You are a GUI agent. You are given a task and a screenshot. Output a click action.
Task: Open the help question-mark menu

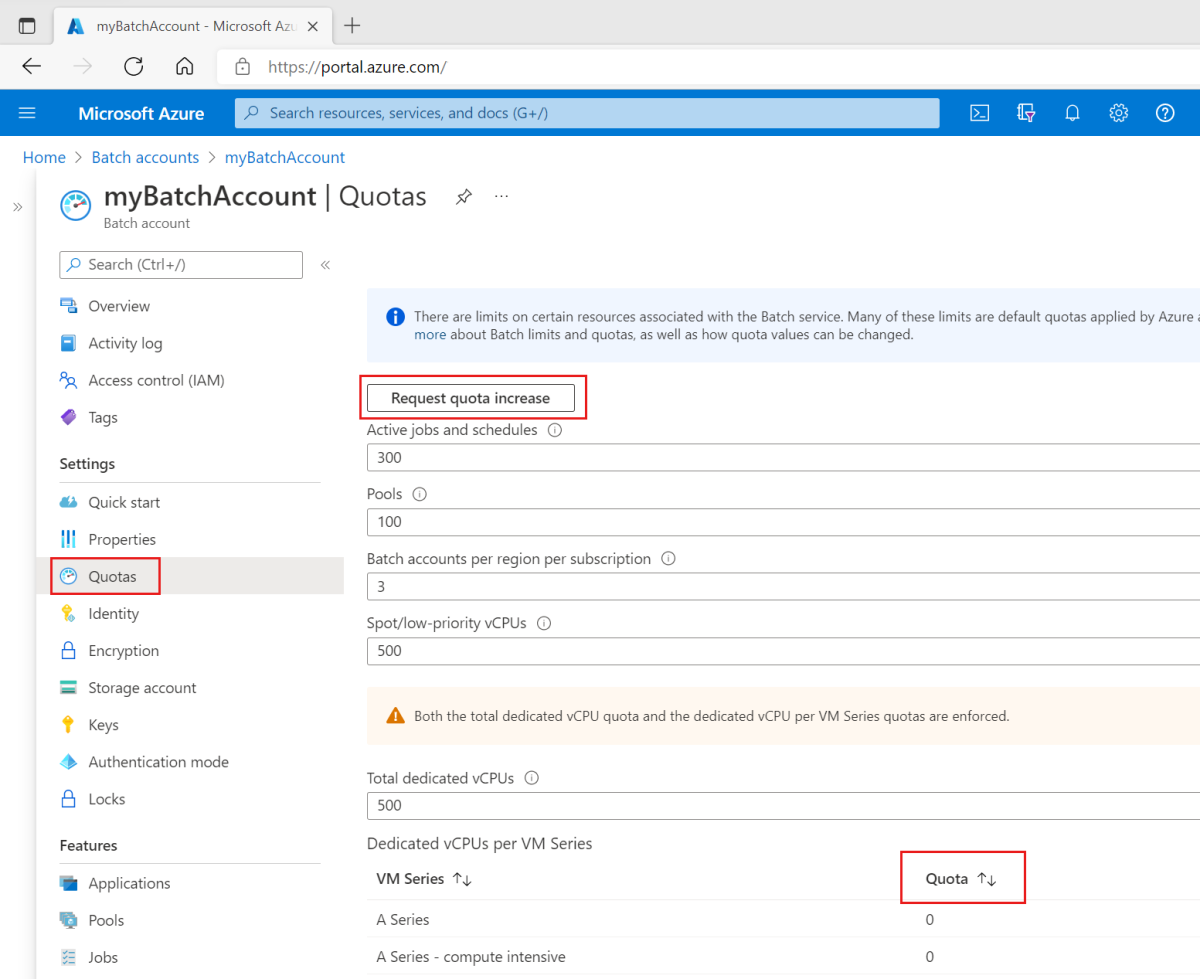pos(1164,112)
